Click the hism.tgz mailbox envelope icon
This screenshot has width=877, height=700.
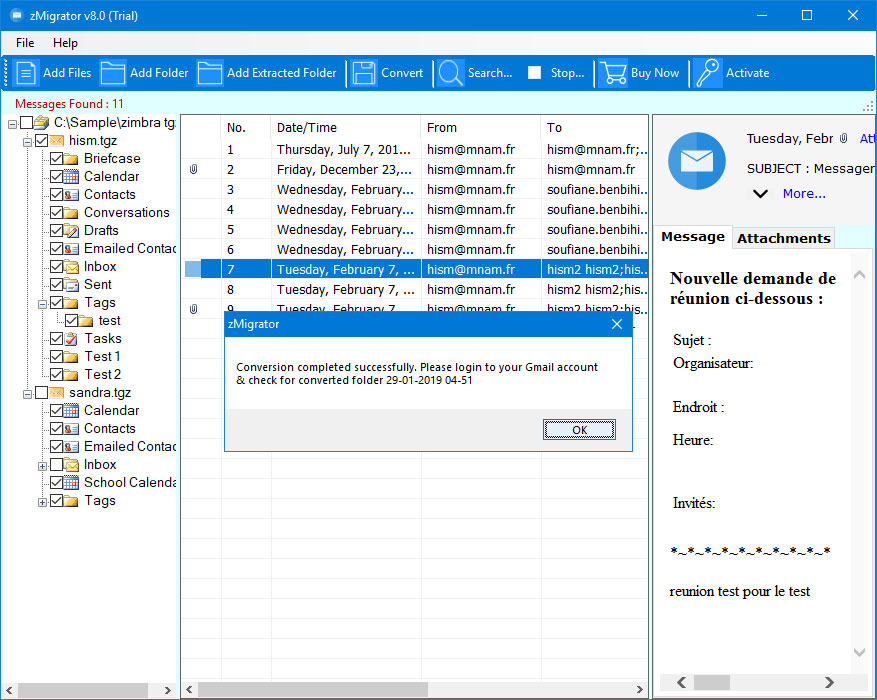pyautogui.click(x=56, y=140)
